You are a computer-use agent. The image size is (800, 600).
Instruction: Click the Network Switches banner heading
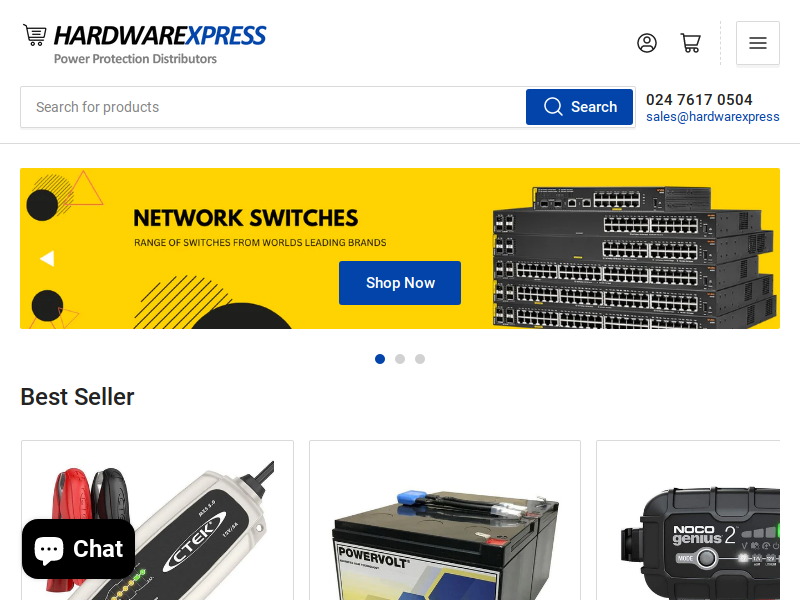pyautogui.click(x=246, y=218)
